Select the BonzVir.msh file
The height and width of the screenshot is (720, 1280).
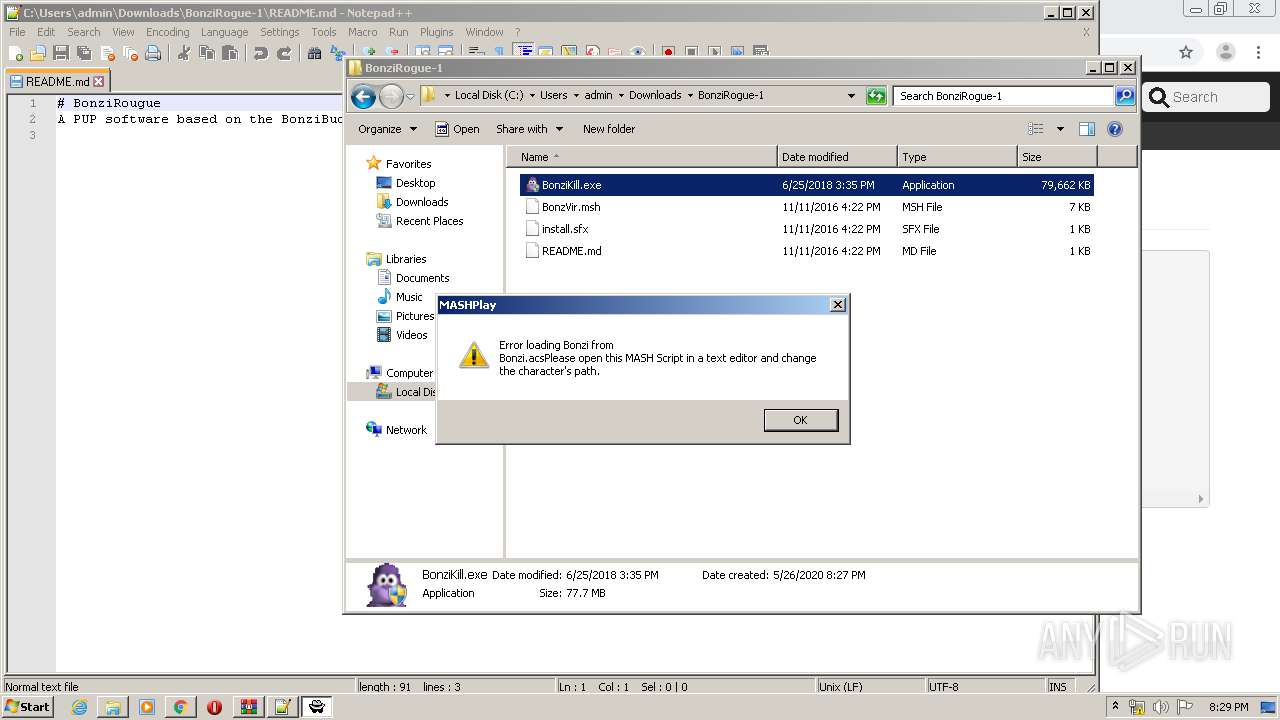806,207
